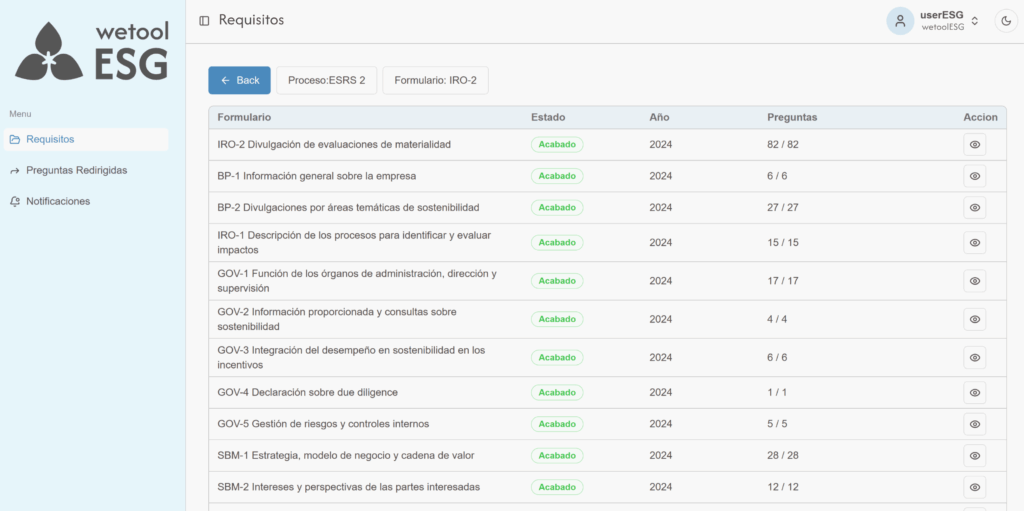View BP-2 Divulgaciones form eye icon
Image resolution: width=1024 pixels, height=511 pixels.
tap(974, 208)
